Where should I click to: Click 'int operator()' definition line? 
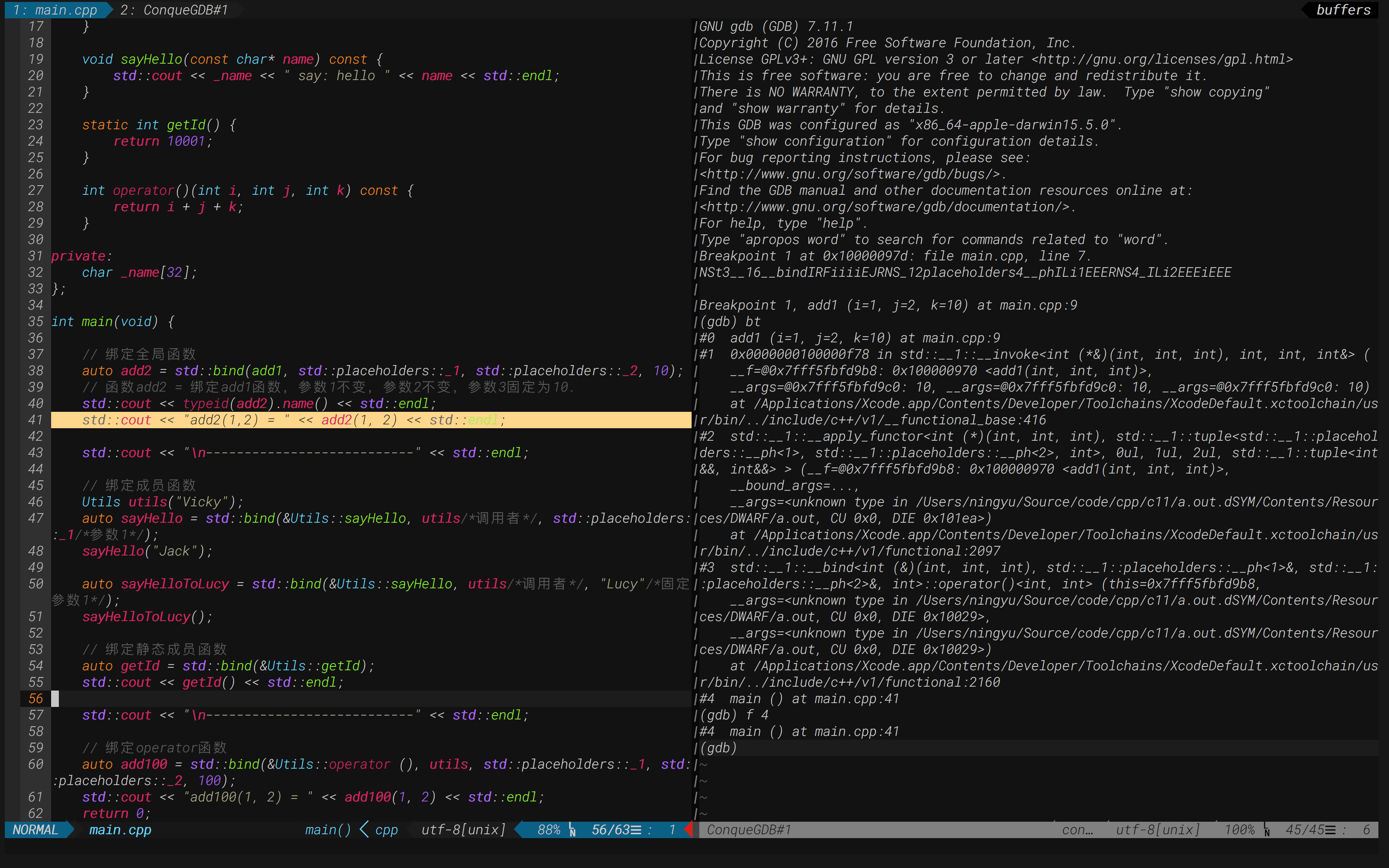247,190
